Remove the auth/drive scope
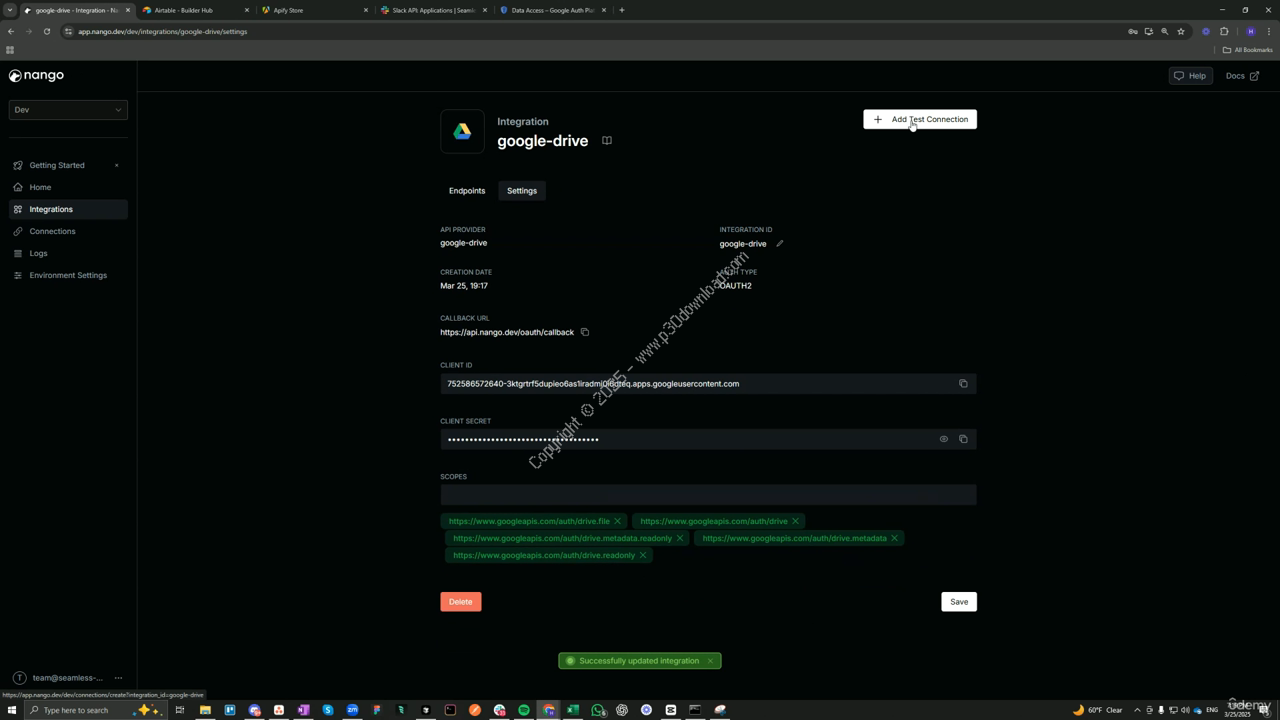The image size is (1280, 720). tap(795, 521)
